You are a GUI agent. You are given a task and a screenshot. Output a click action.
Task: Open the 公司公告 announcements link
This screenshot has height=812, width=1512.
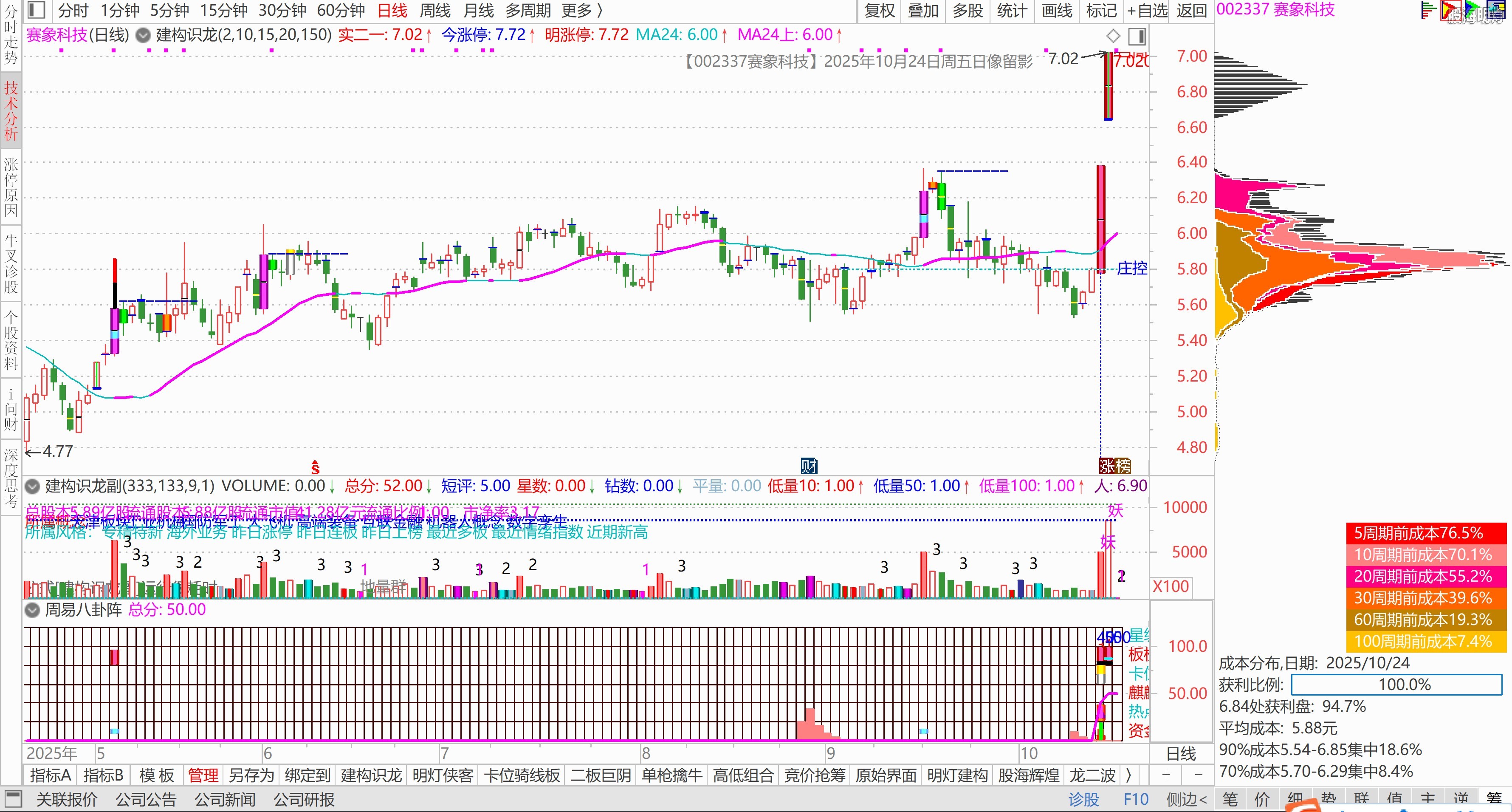pos(146,799)
